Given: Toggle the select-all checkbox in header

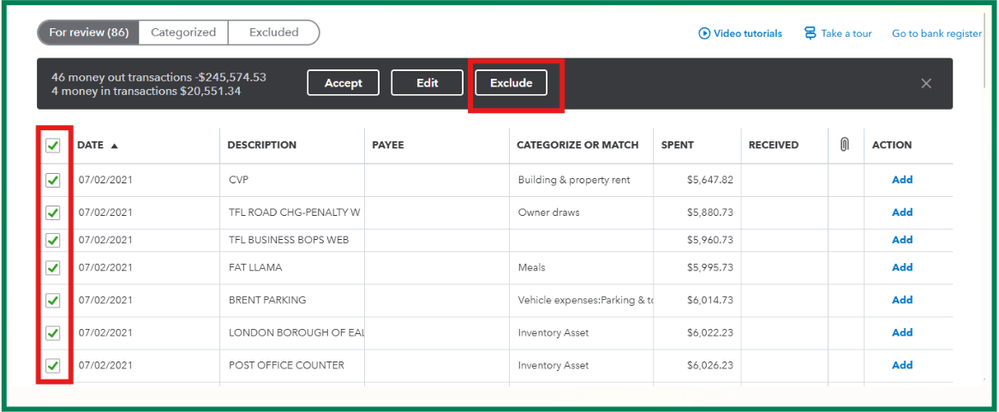Looking at the screenshot, I should 53,145.
